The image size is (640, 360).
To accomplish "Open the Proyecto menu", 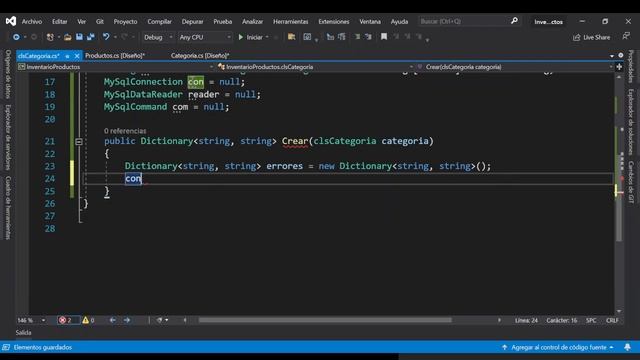I will tap(125, 22).
